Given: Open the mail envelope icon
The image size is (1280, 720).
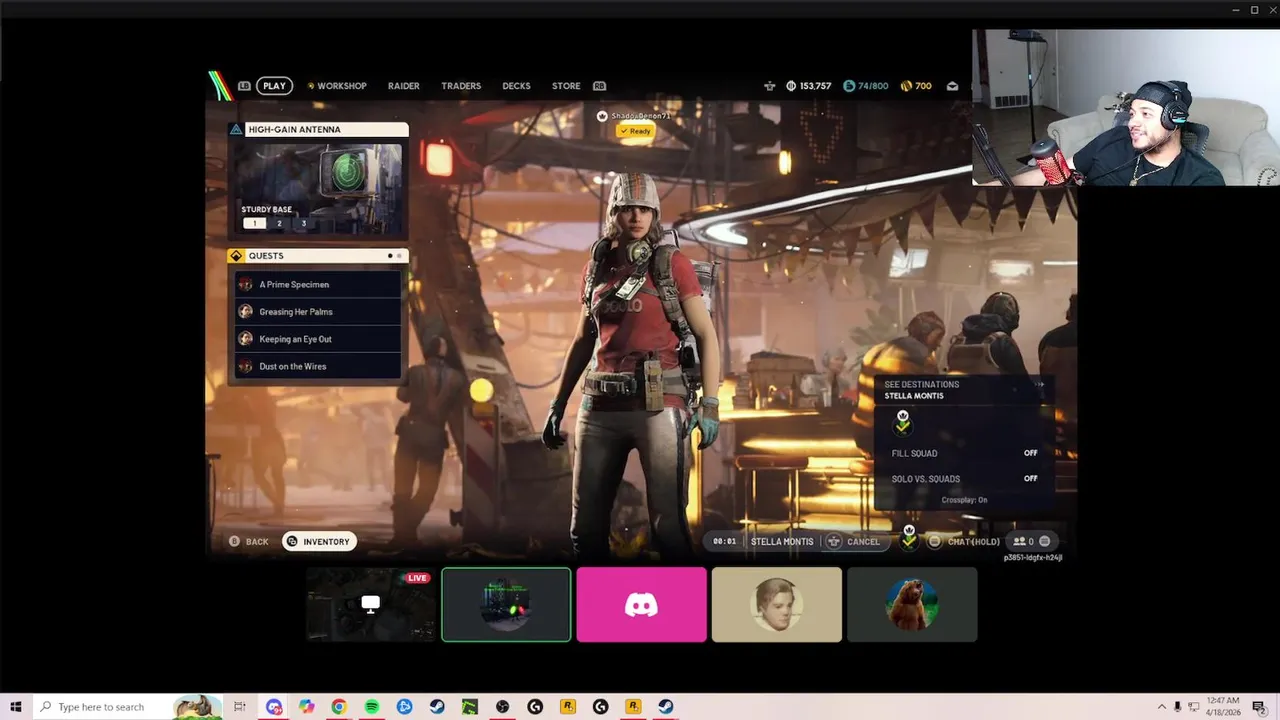Looking at the screenshot, I should 952,86.
